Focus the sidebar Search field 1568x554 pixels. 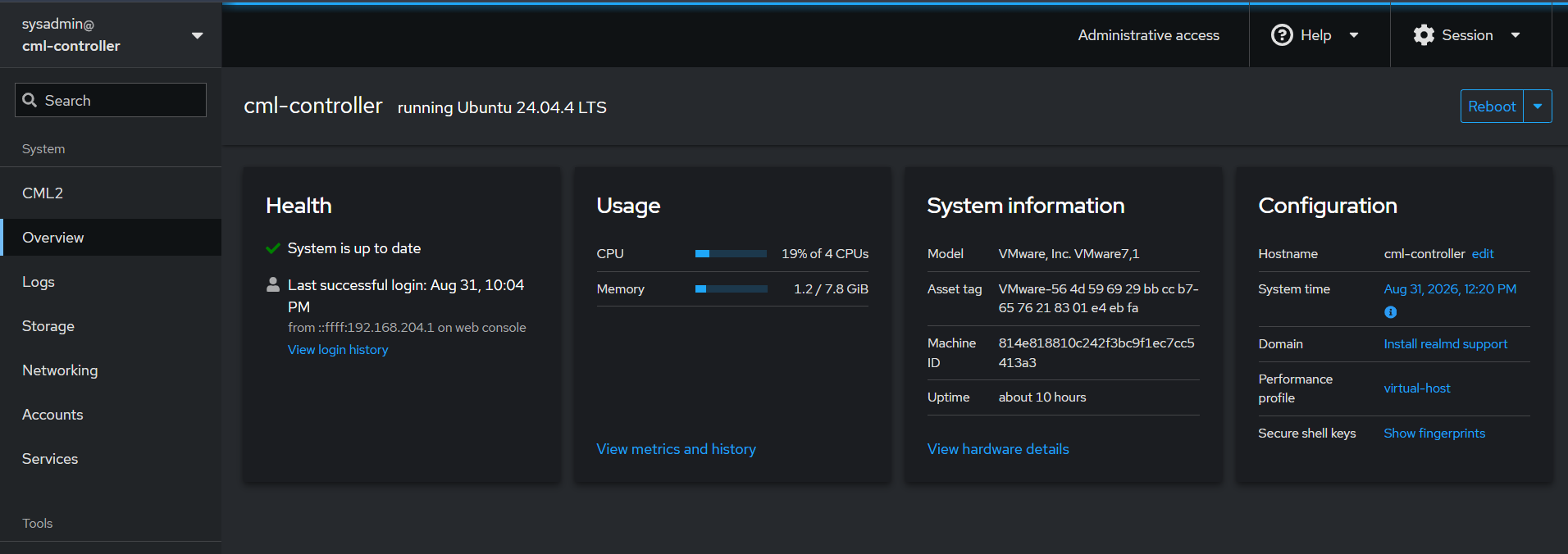[111, 100]
